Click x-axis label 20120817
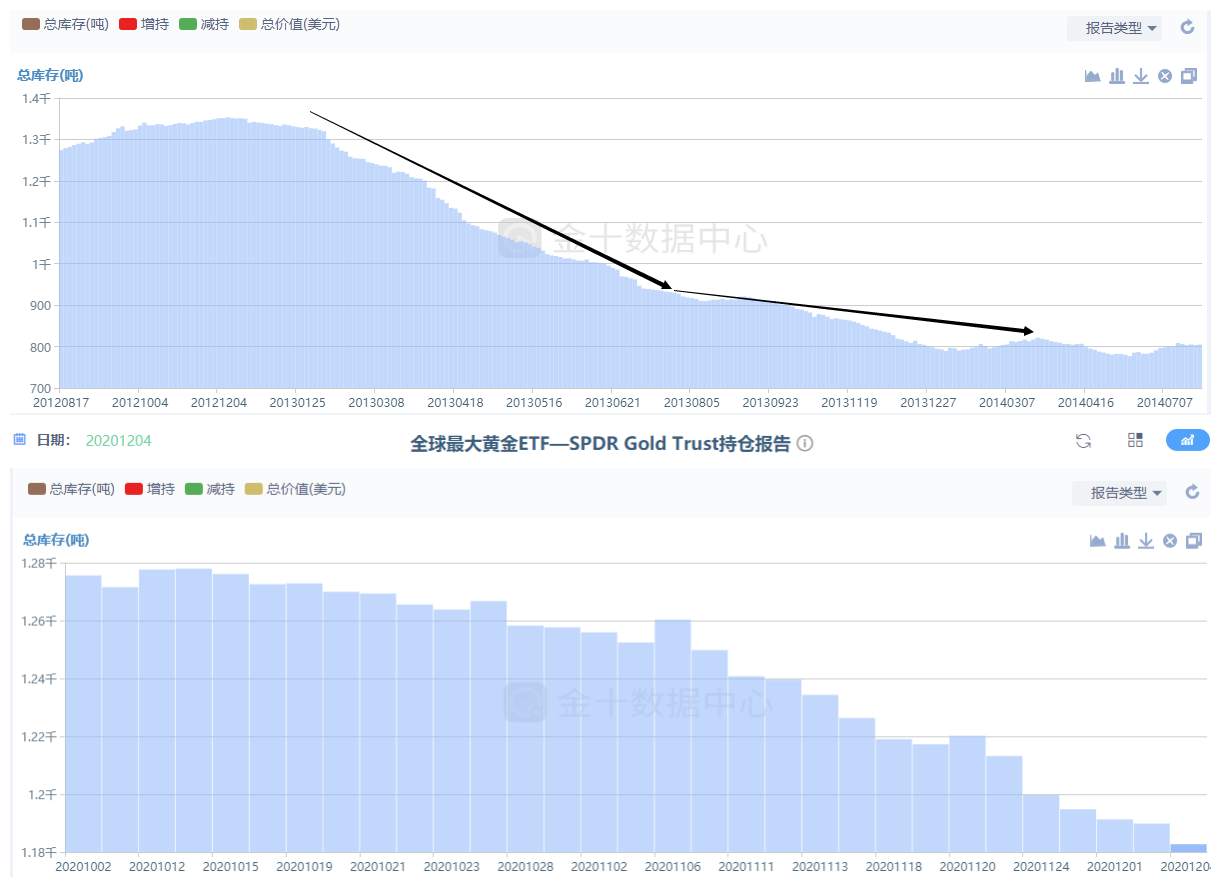 pos(59,402)
